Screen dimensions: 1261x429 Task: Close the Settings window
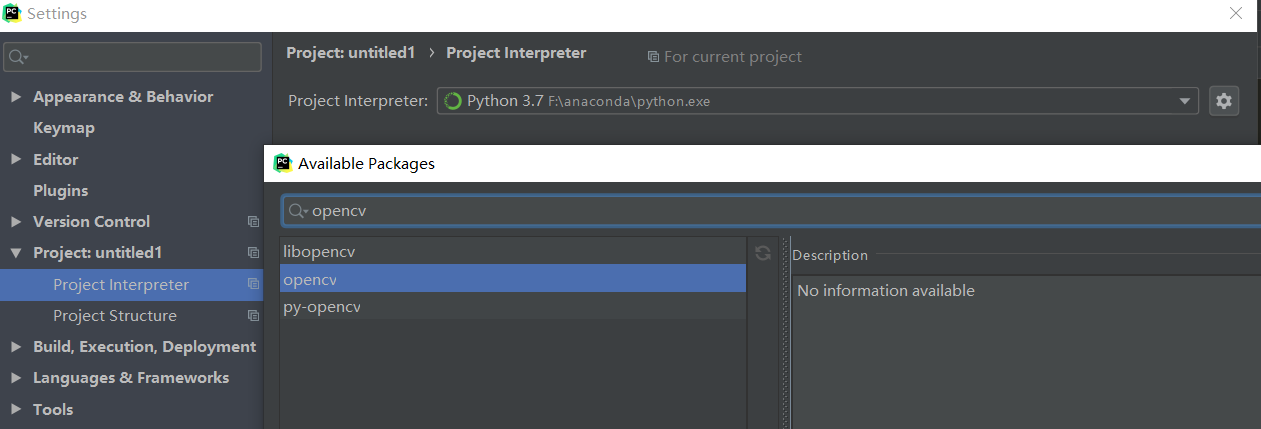pyautogui.click(x=1236, y=13)
